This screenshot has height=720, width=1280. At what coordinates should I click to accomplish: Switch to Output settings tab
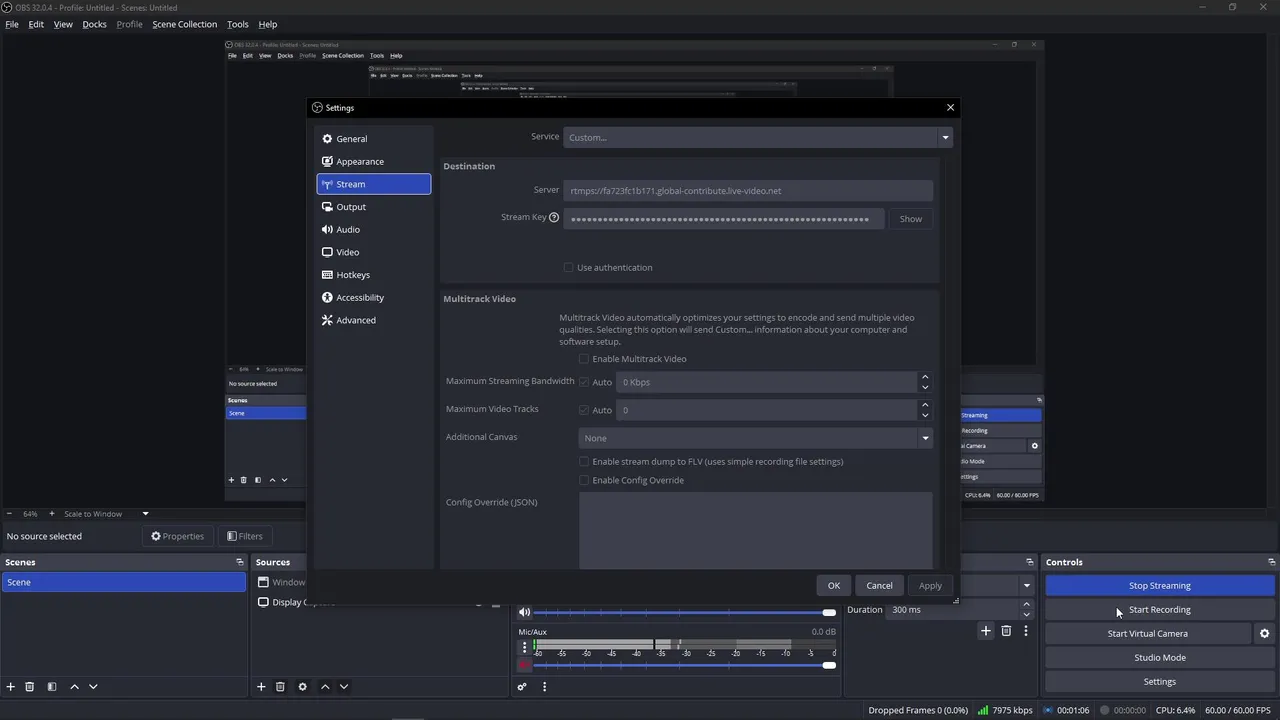(x=374, y=207)
